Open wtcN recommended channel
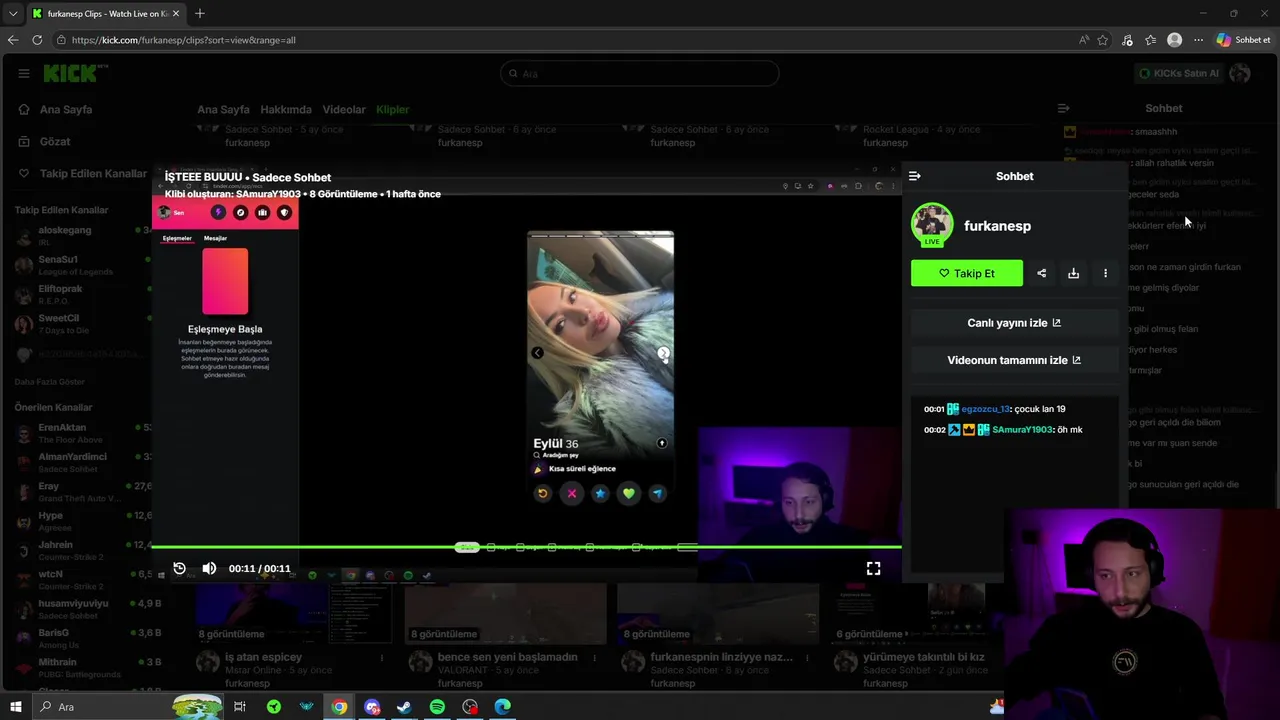 [x=80, y=580]
